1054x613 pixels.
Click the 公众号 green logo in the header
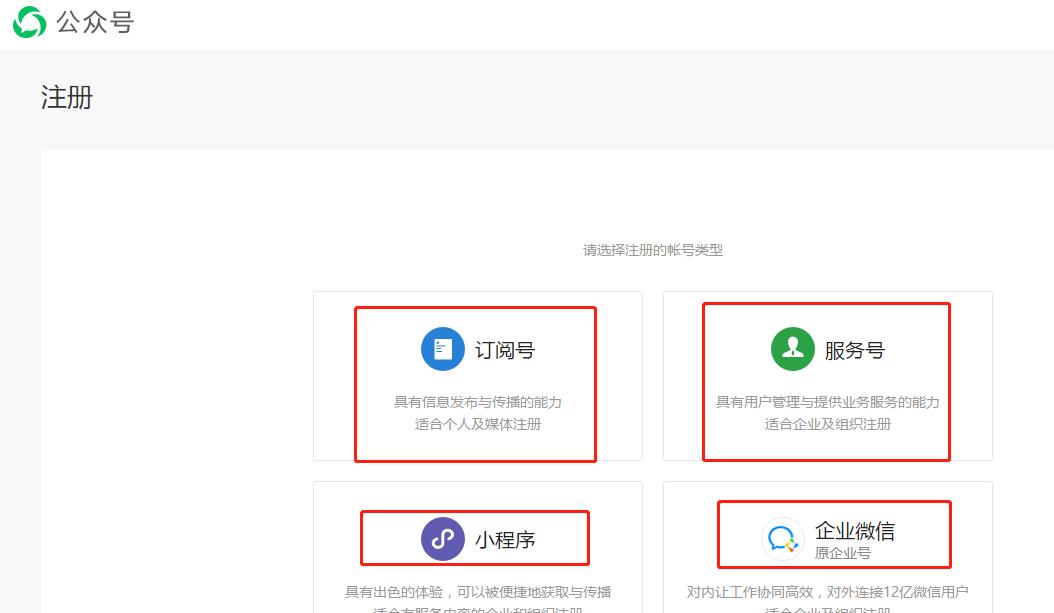coord(31,21)
